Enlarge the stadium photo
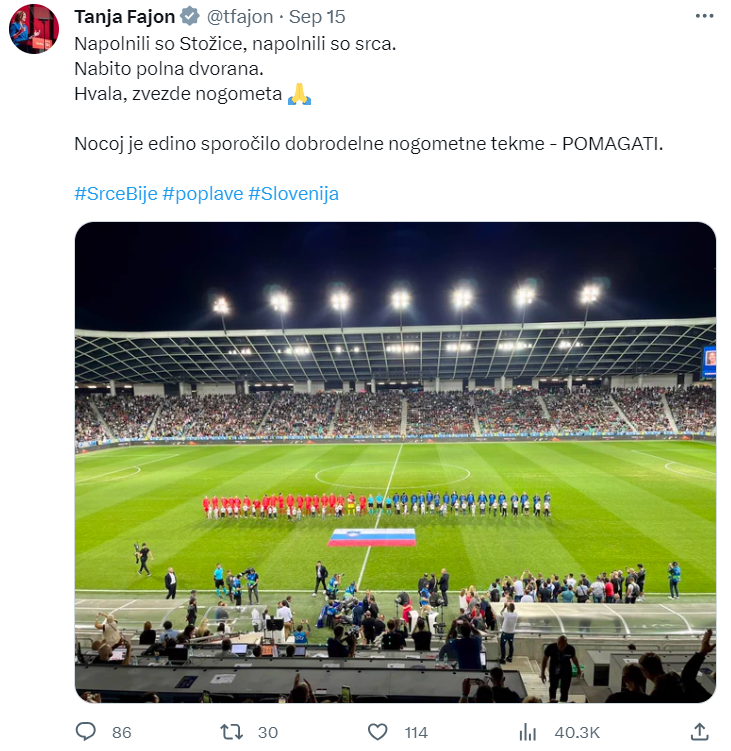The image size is (731, 751). click(x=395, y=462)
